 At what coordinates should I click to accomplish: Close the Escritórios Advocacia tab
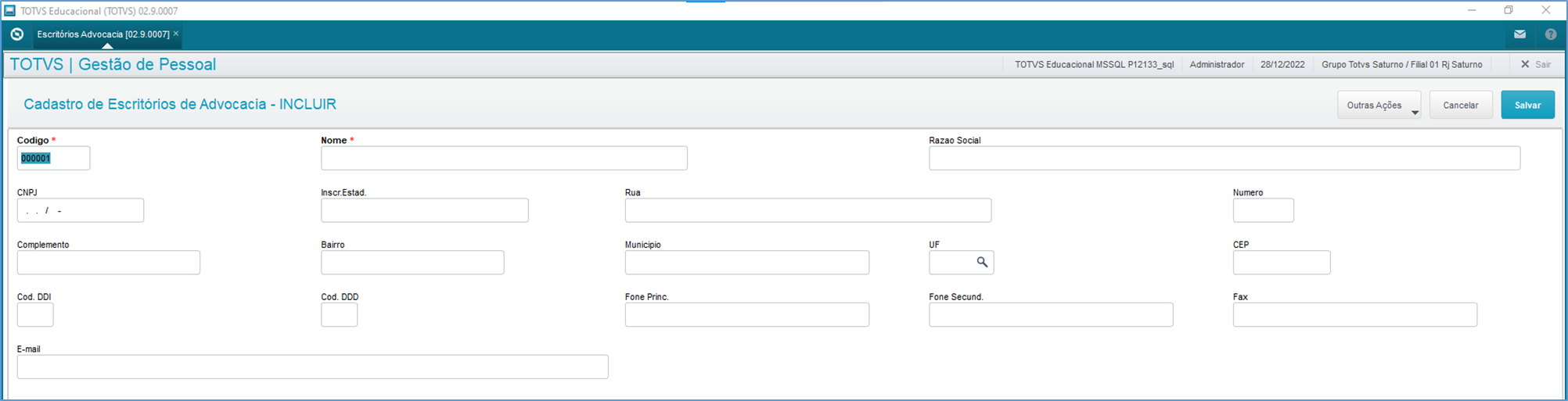(176, 34)
